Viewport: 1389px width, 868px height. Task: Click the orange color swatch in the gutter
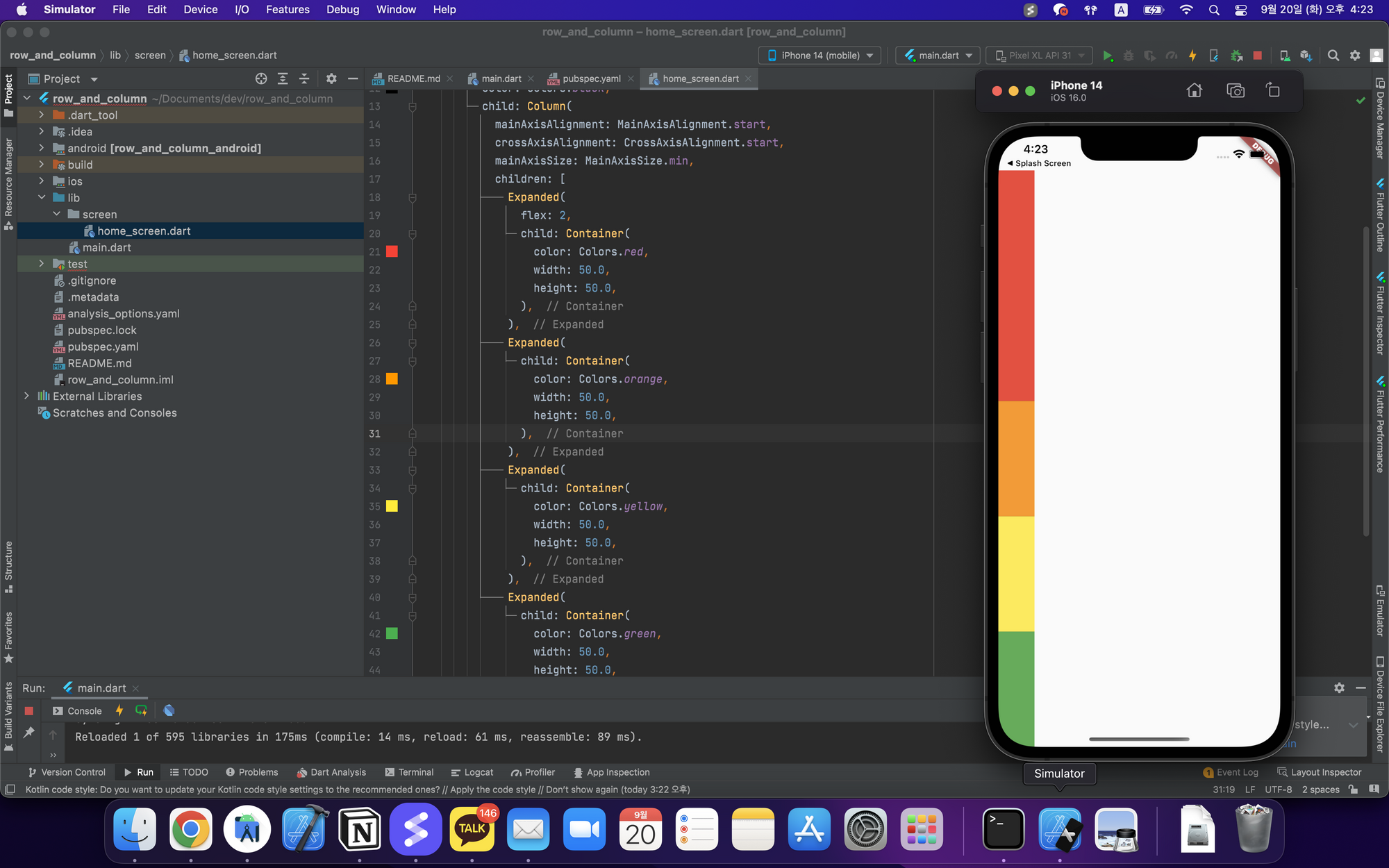click(392, 379)
